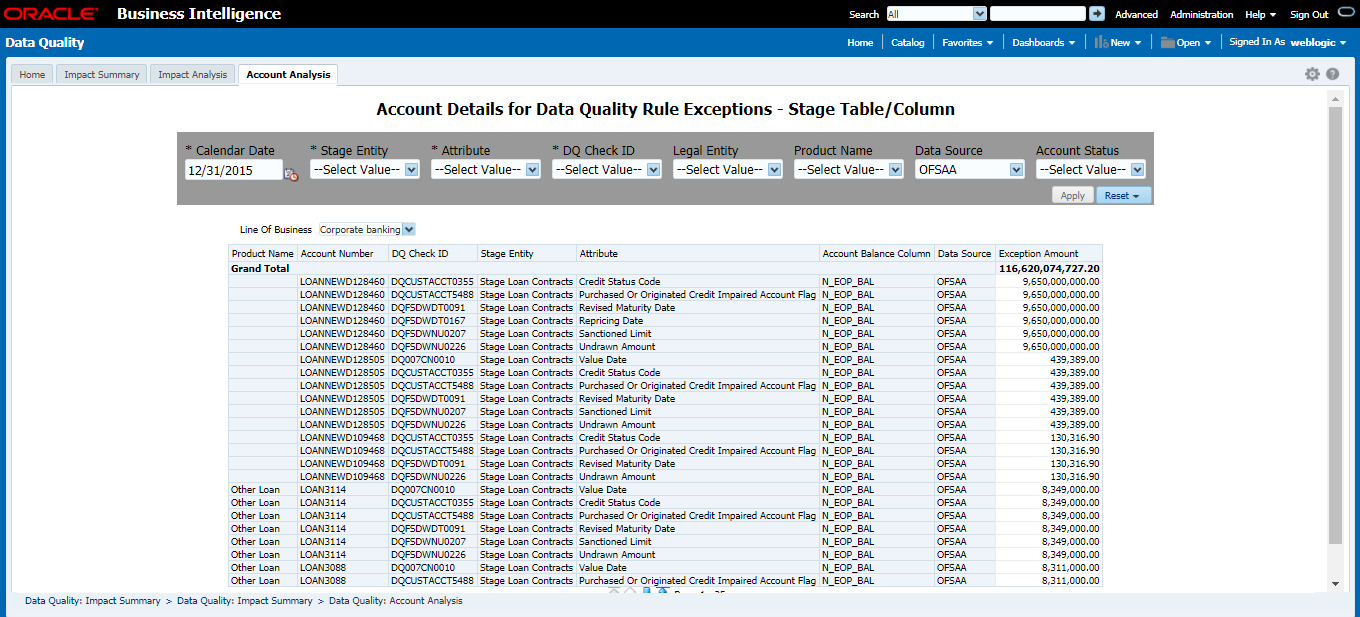Click the Sign Out link
The height and width of the screenshot is (617, 1360).
1309,14
